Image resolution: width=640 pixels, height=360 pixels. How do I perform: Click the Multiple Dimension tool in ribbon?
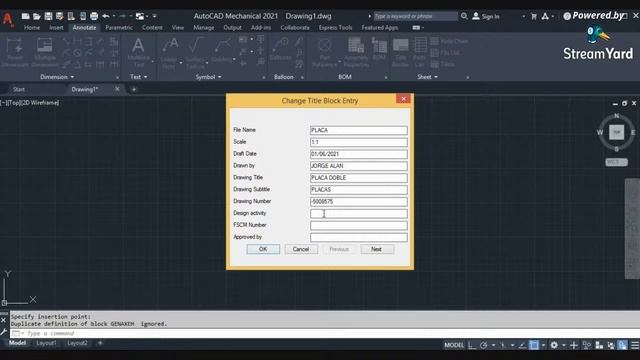(x=45, y=52)
